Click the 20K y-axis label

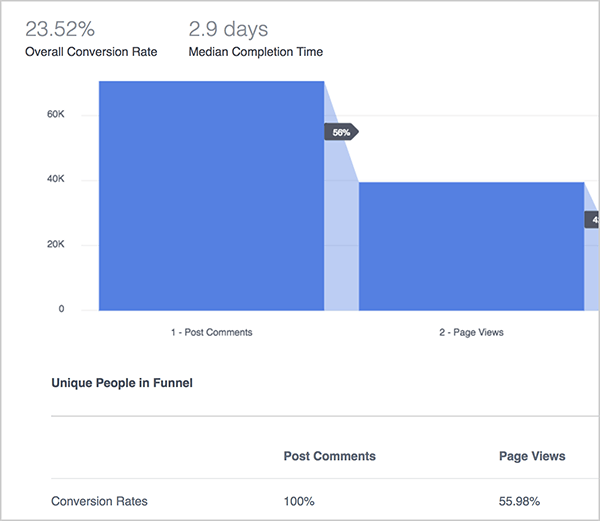pos(55,245)
